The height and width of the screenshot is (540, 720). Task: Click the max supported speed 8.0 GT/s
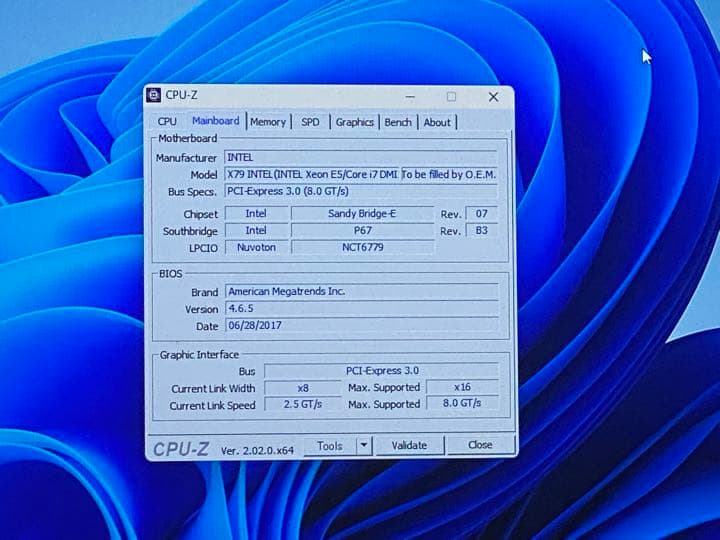coord(462,403)
